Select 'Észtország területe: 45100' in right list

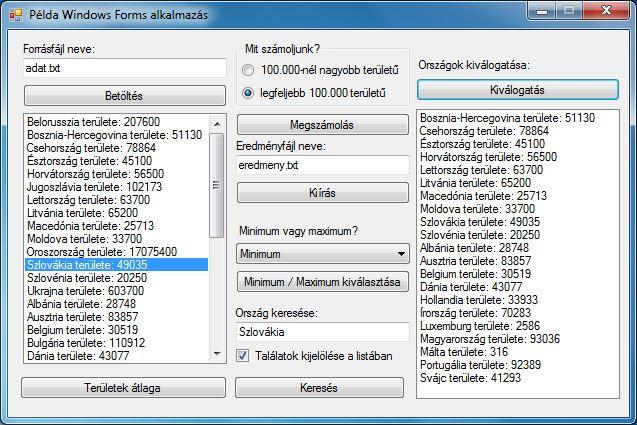[x=518, y=144]
